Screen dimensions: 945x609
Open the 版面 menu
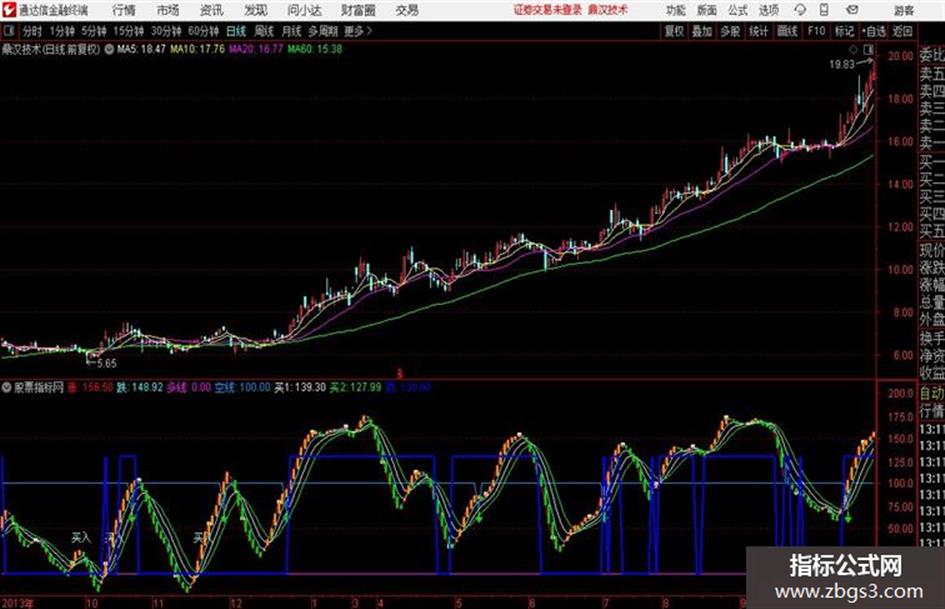(x=707, y=10)
